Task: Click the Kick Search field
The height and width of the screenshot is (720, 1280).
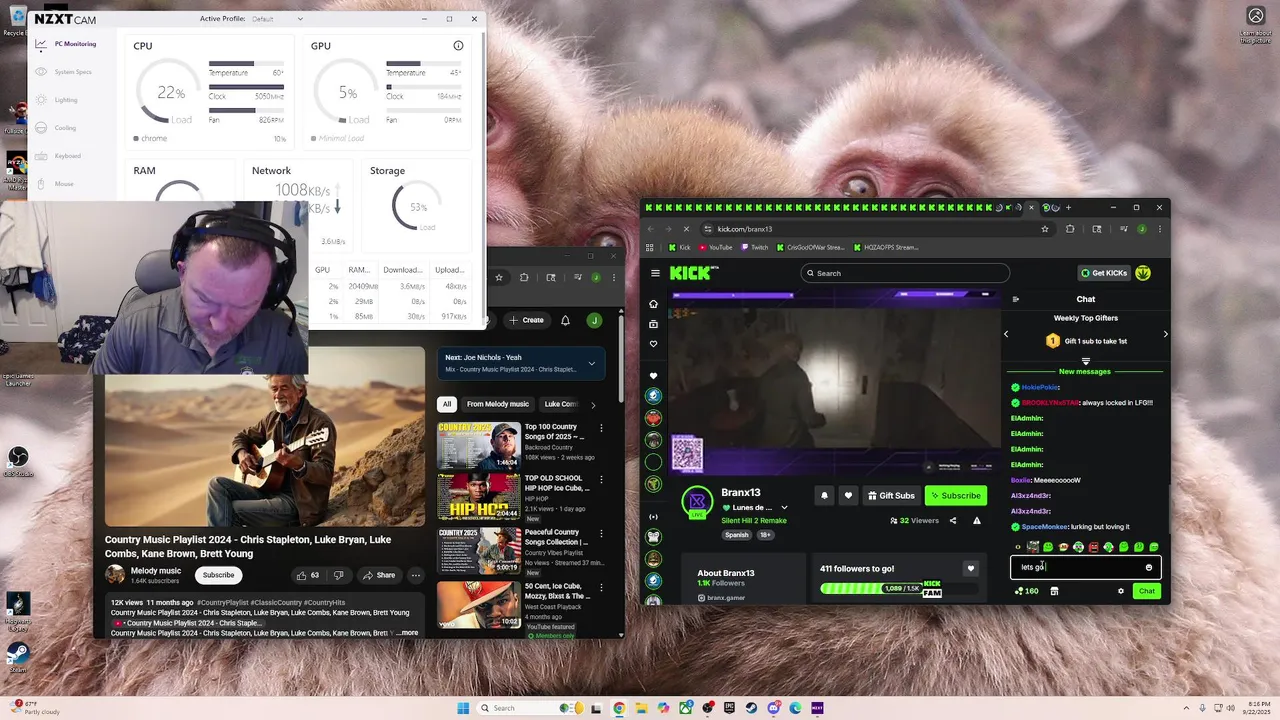Action: 905,273
